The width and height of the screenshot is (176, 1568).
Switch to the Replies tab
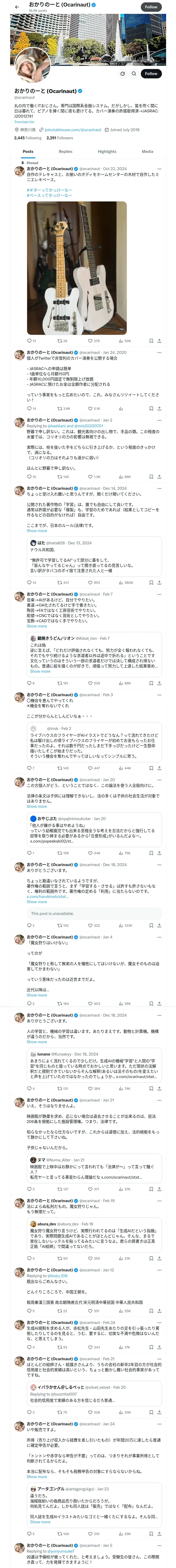tap(65, 152)
